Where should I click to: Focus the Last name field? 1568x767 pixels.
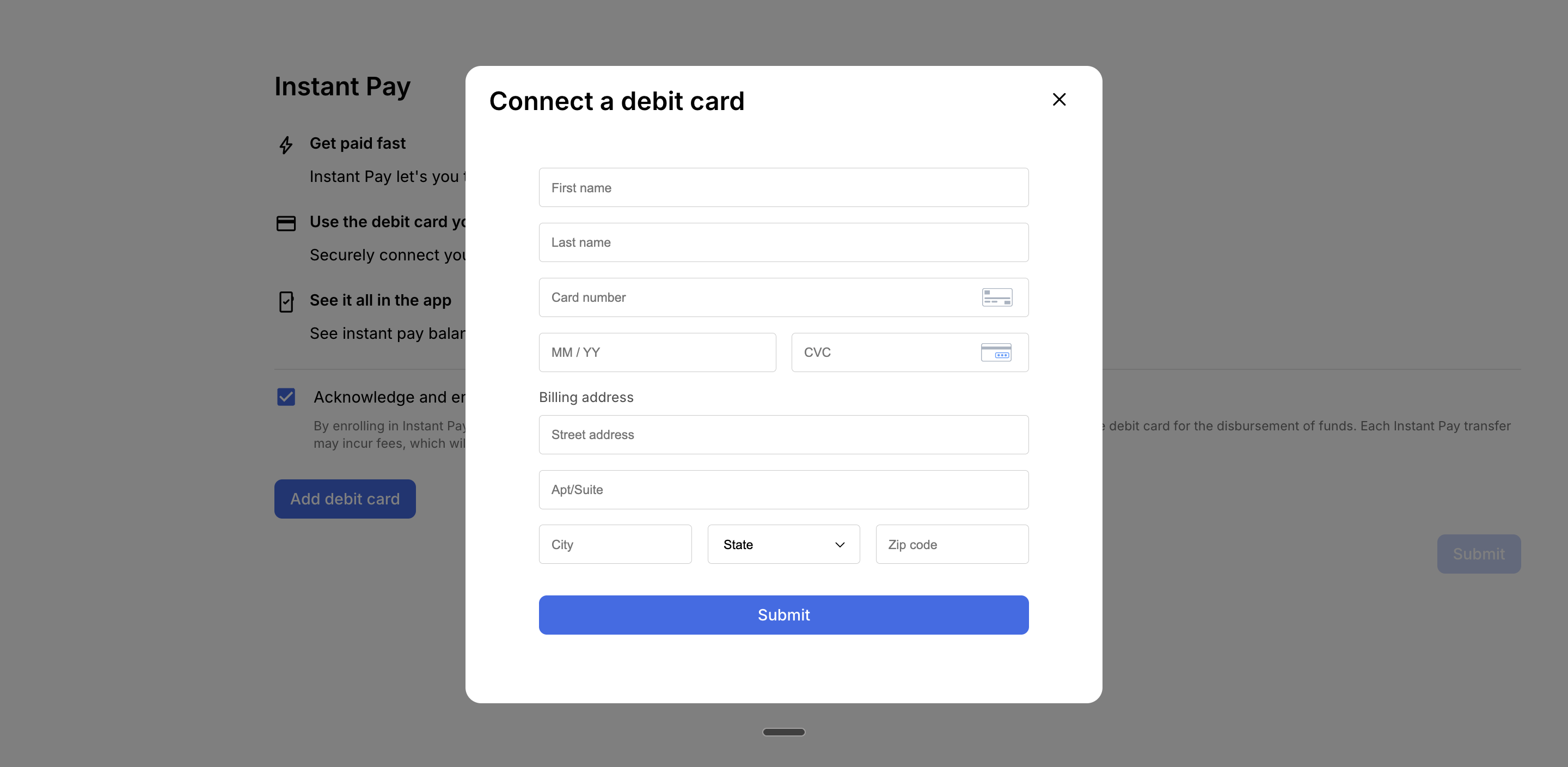(x=783, y=242)
